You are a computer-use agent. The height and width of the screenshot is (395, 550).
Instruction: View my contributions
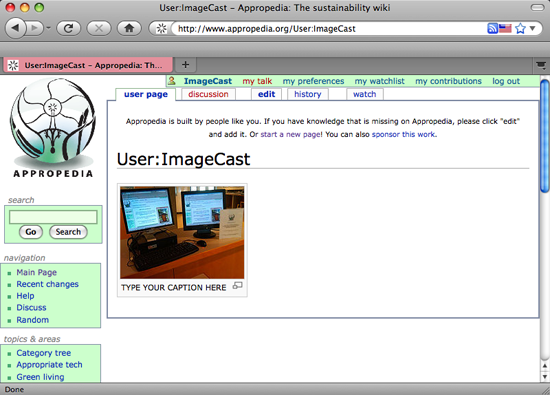click(448, 81)
